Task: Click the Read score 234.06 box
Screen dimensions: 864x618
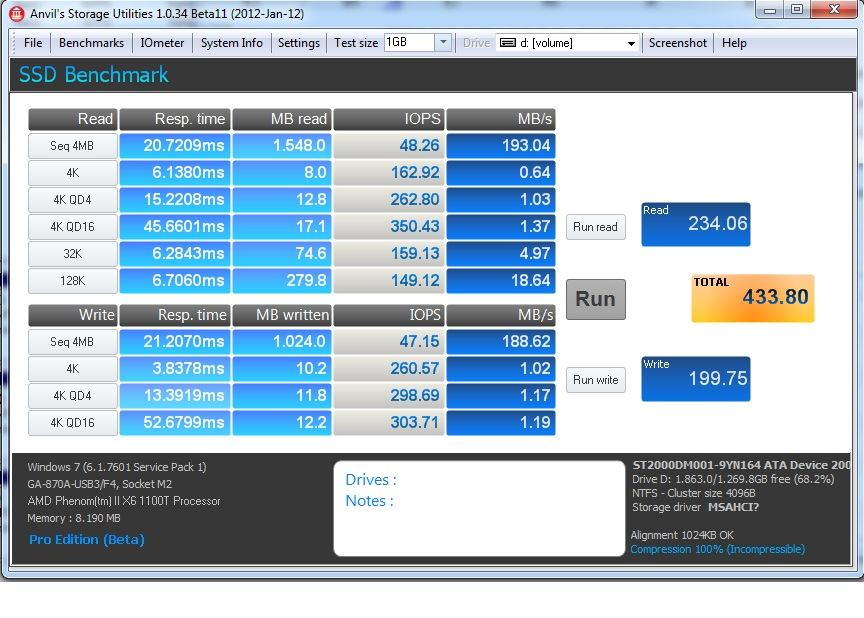Action: [695, 224]
